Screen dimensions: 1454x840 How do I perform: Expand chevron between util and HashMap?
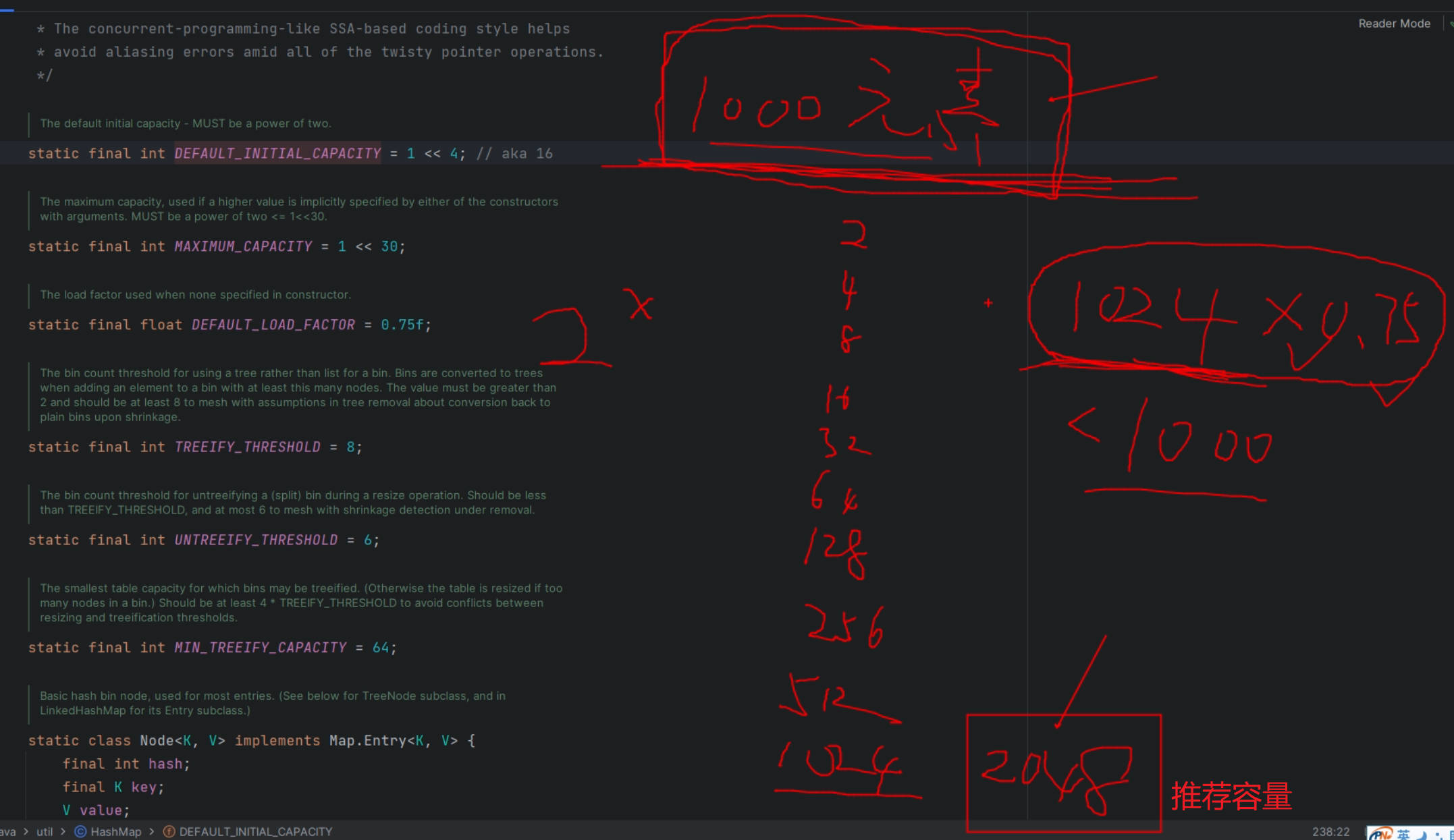pyautogui.click(x=63, y=831)
